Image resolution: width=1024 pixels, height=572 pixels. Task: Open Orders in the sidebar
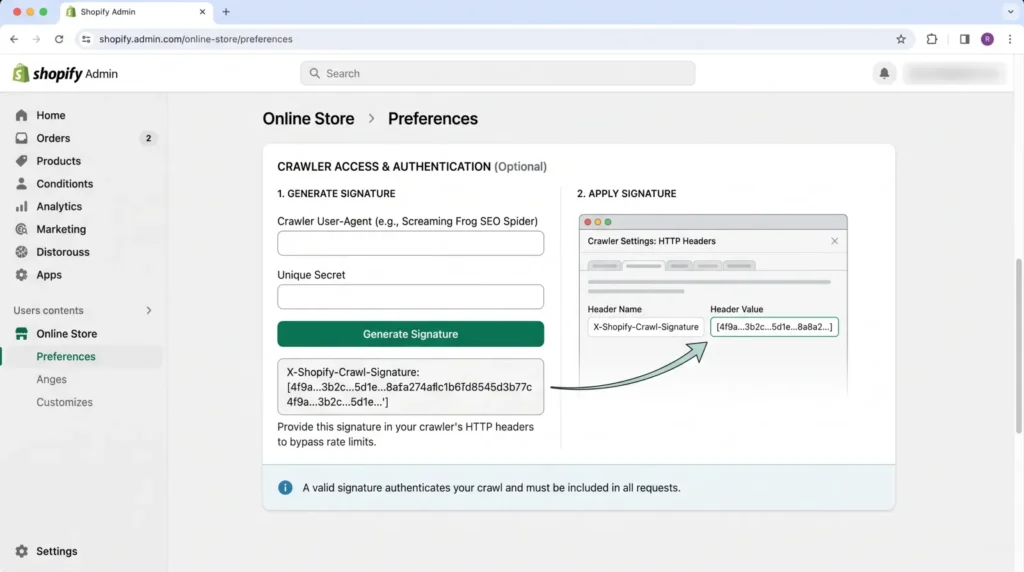(x=53, y=138)
